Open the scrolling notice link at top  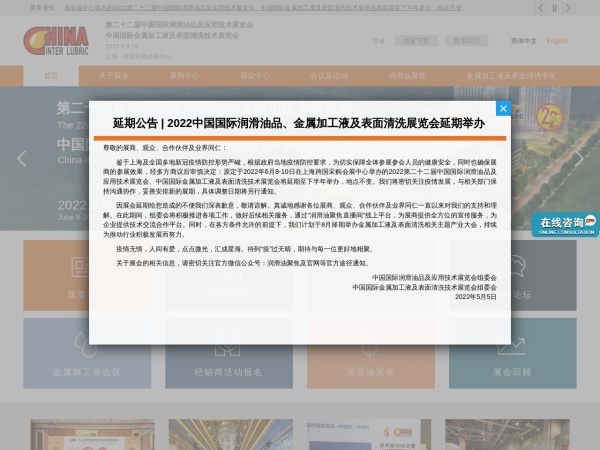point(263,8)
